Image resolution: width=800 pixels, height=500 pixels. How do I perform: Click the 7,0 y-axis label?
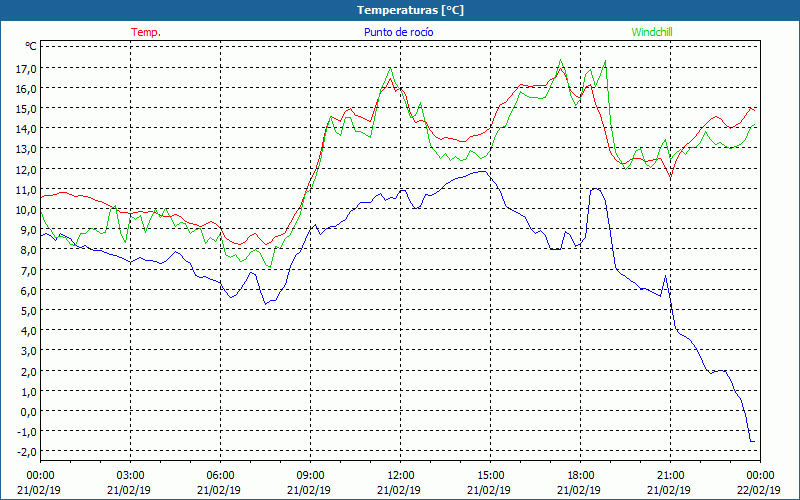coord(28,270)
